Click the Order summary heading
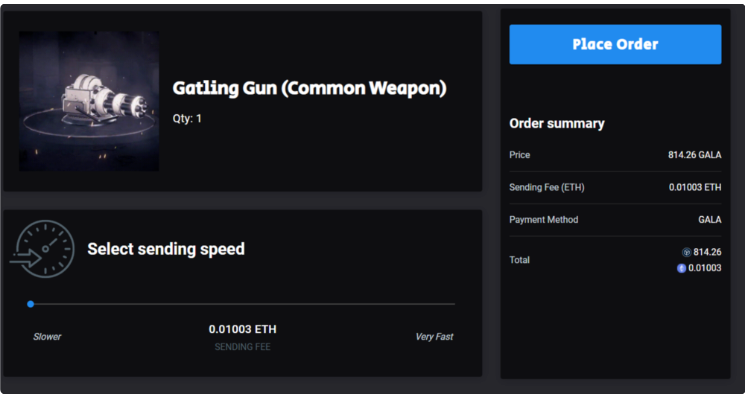745x397 pixels. (x=557, y=123)
